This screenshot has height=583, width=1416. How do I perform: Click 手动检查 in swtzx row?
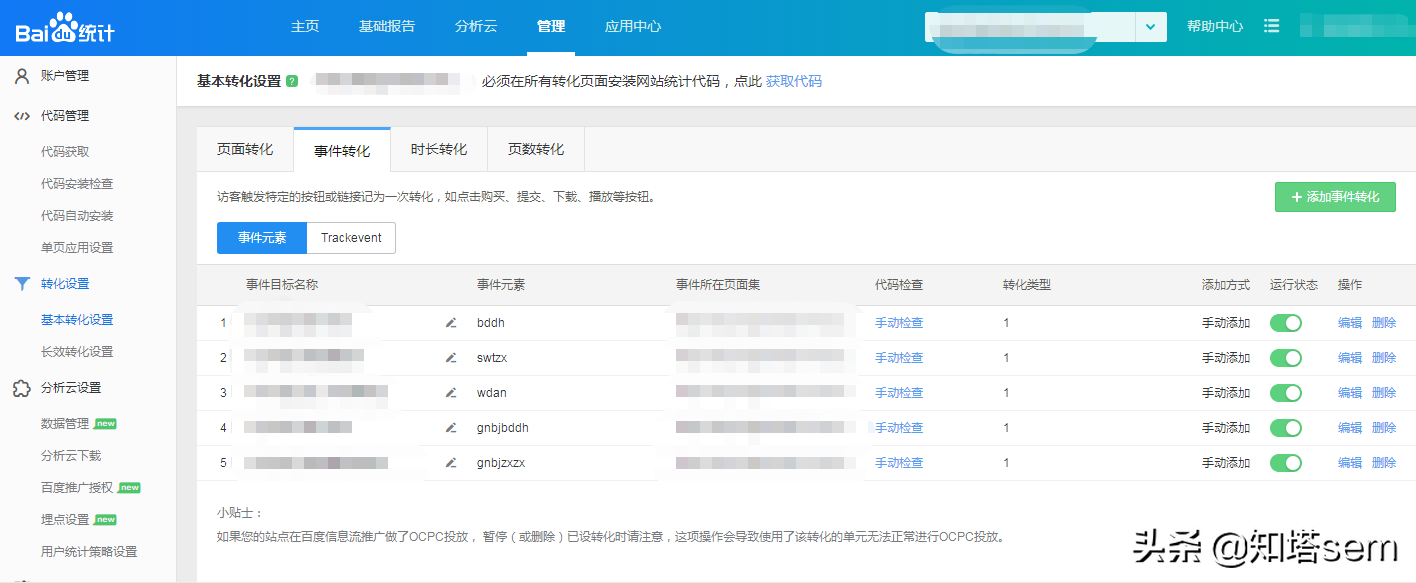coord(899,358)
